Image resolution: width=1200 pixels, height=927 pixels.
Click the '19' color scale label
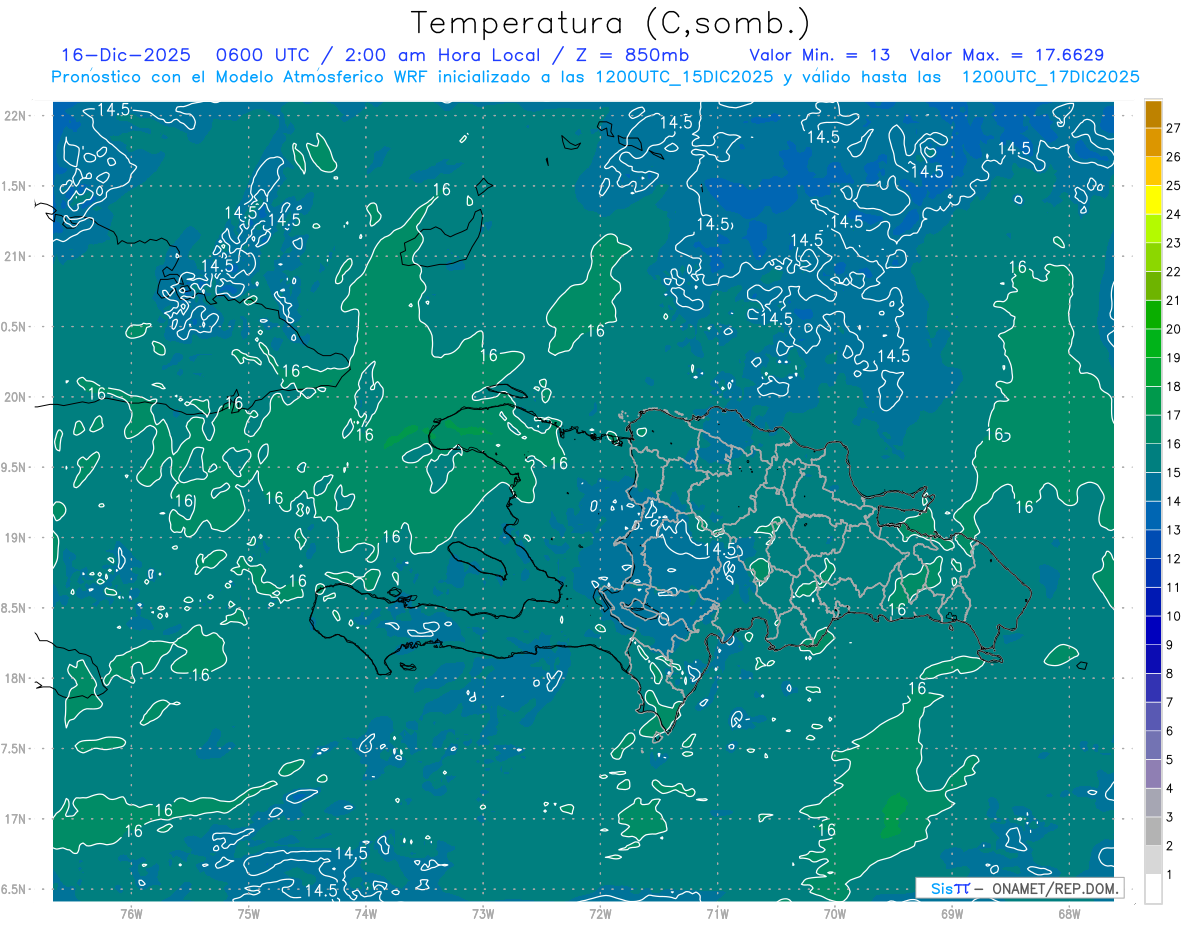pyautogui.click(x=1174, y=358)
